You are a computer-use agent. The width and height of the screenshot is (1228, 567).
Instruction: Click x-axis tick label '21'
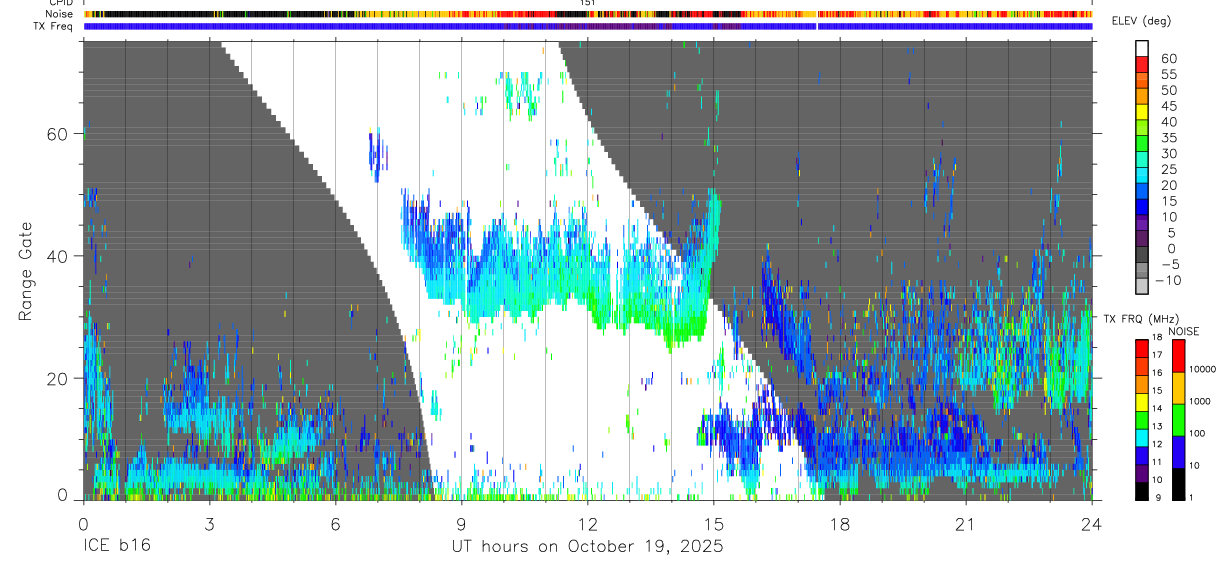pyautogui.click(x=965, y=524)
